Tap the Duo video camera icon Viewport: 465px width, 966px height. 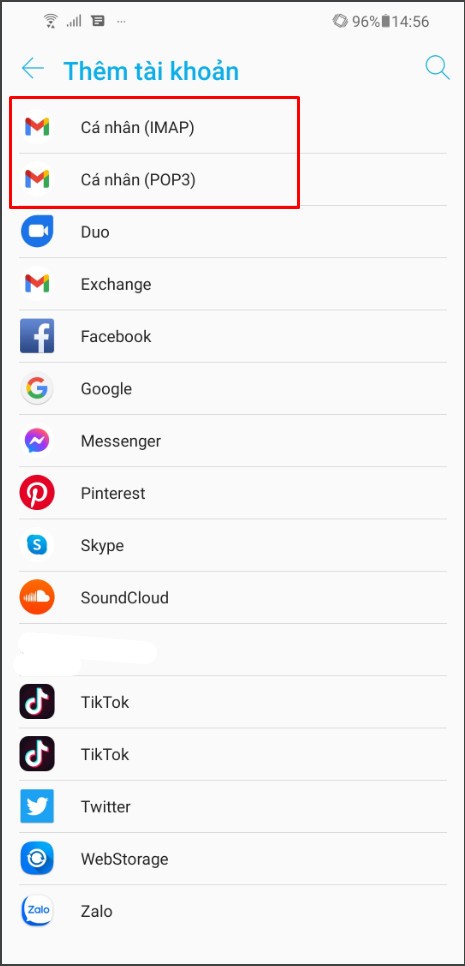pyautogui.click(x=37, y=232)
